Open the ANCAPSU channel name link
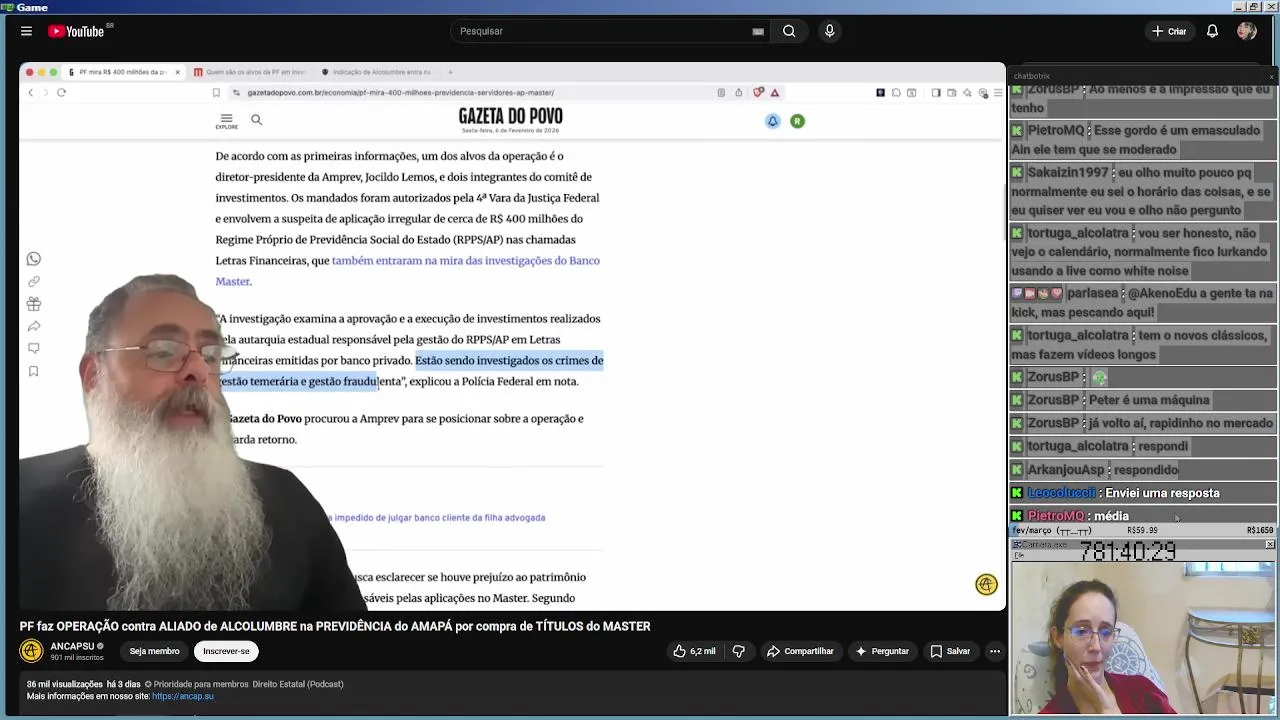Screen dimensions: 1280x720 [72, 646]
